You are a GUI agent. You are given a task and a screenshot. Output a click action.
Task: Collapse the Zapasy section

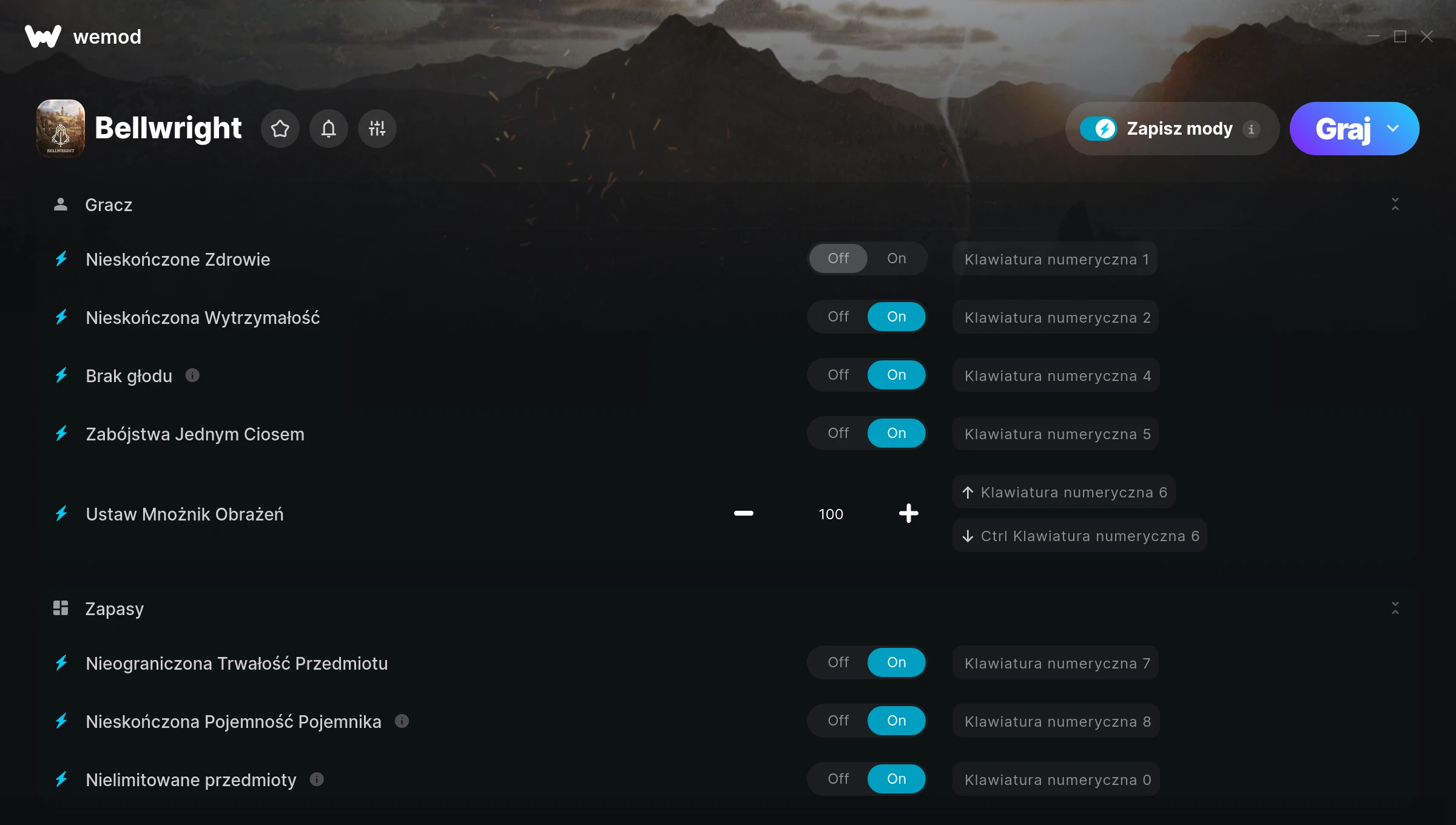(x=1395, y=608)
